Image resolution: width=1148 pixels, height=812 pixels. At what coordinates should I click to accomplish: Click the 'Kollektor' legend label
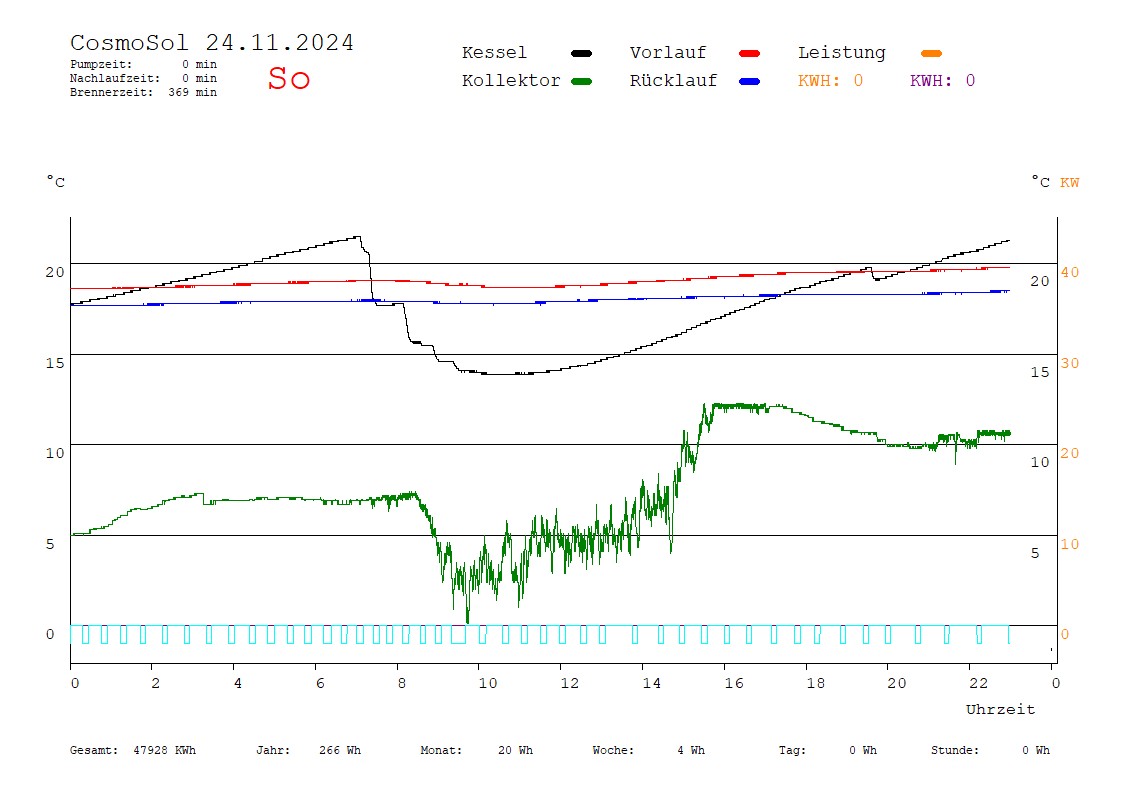[511, 81]
